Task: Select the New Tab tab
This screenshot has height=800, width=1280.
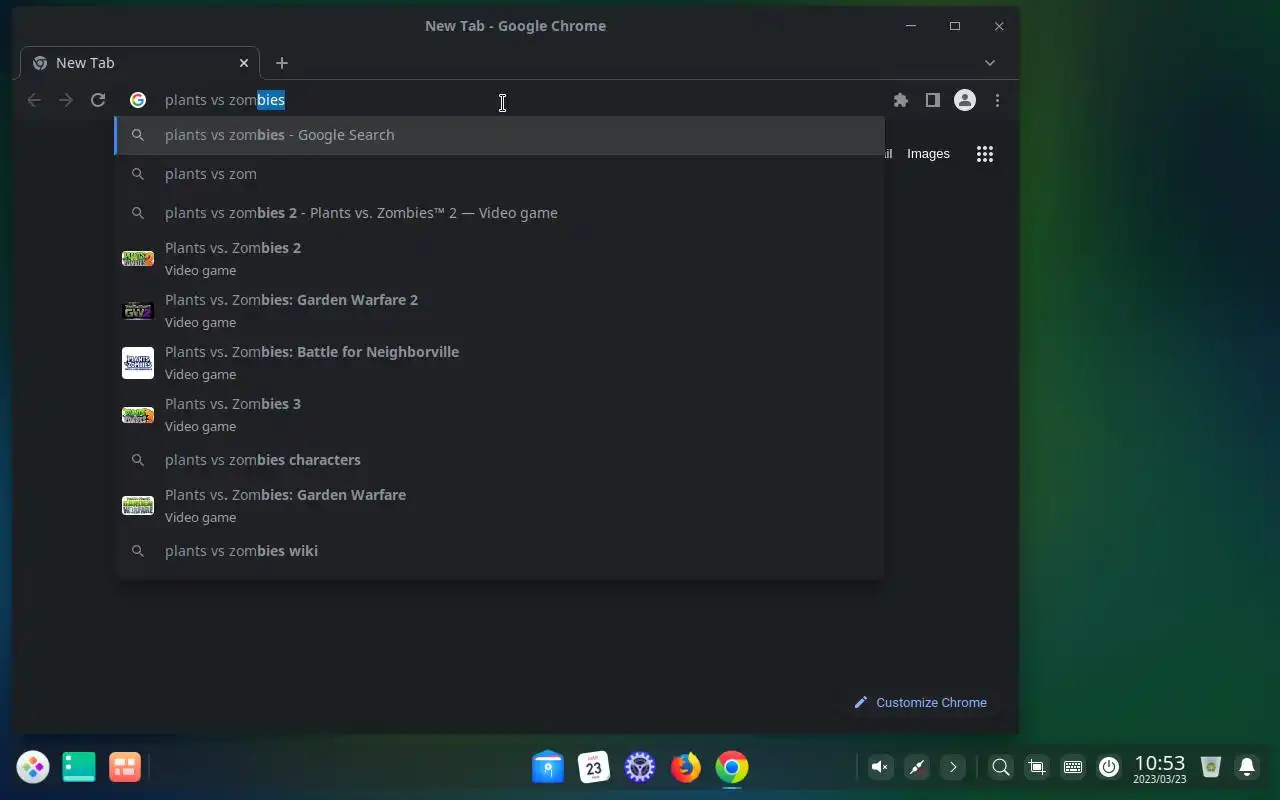Action: [x=140, y=63]
